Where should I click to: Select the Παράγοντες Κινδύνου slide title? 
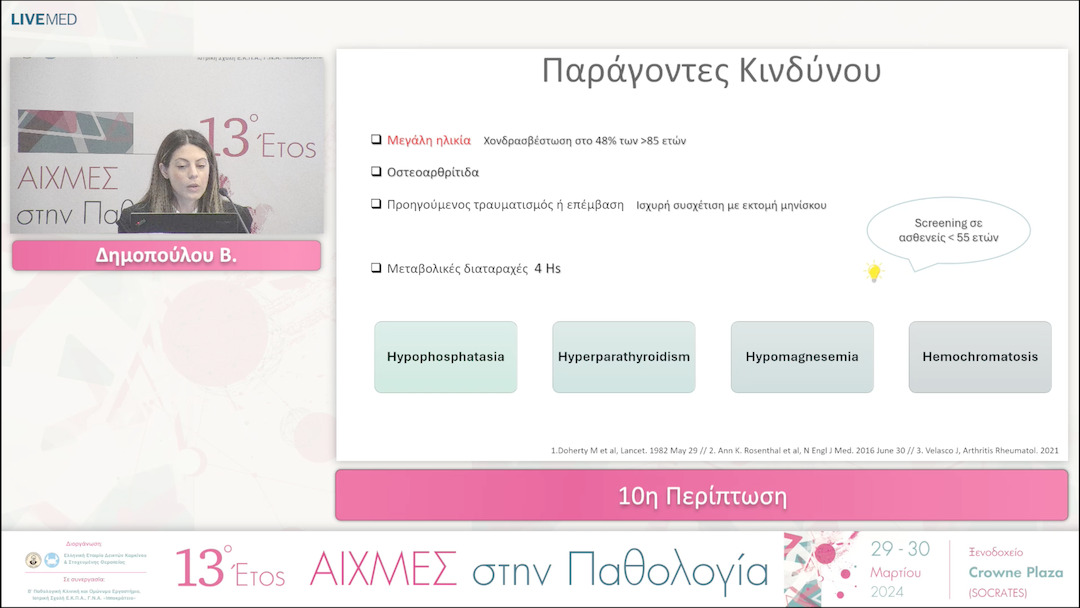coord(712,70)
